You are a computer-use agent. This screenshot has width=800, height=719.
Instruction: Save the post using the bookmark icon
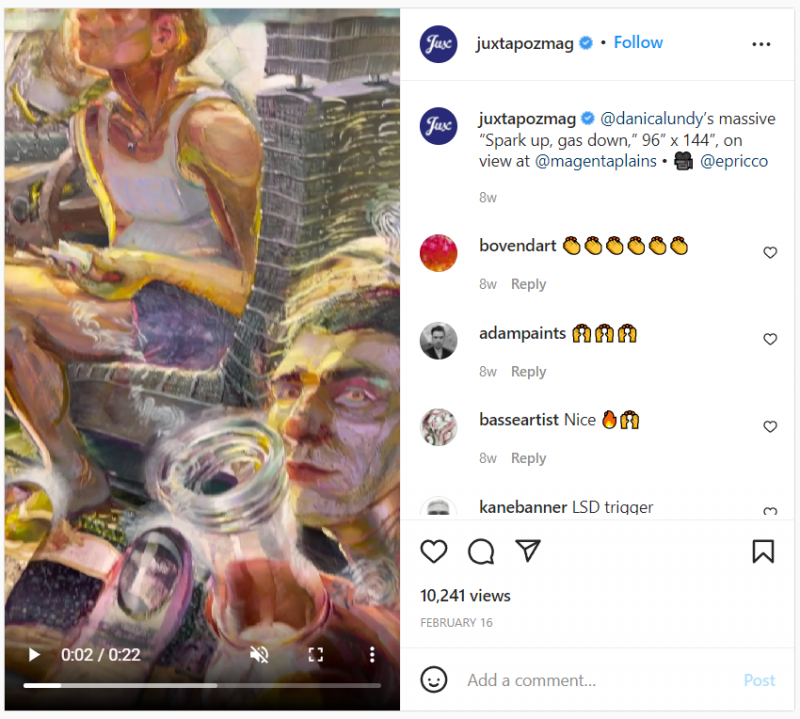(763, 551)
